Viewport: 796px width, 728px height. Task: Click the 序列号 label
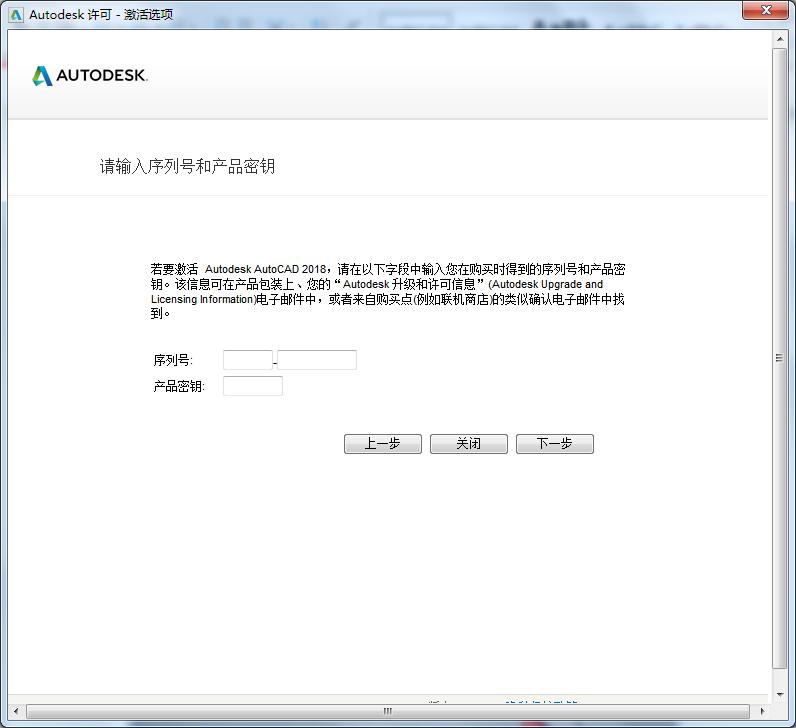(x=173, y=360)
